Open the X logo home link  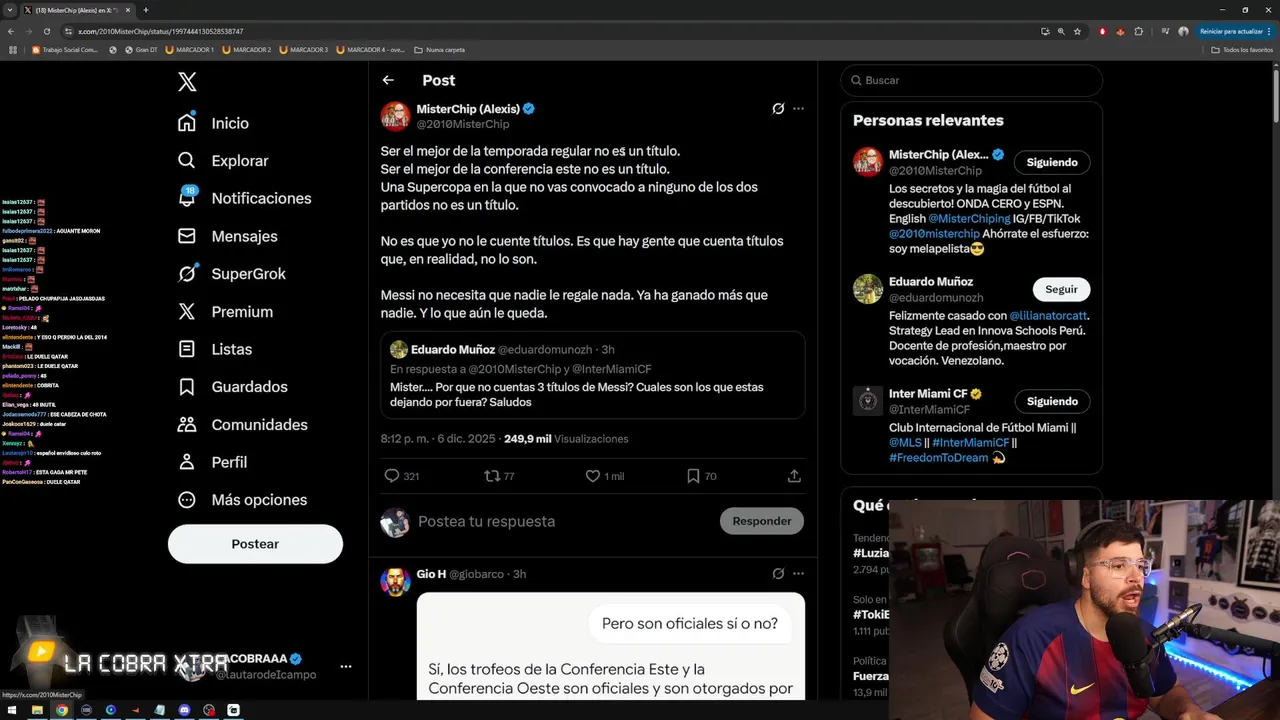pyautogui.click(x=187, y=82)
